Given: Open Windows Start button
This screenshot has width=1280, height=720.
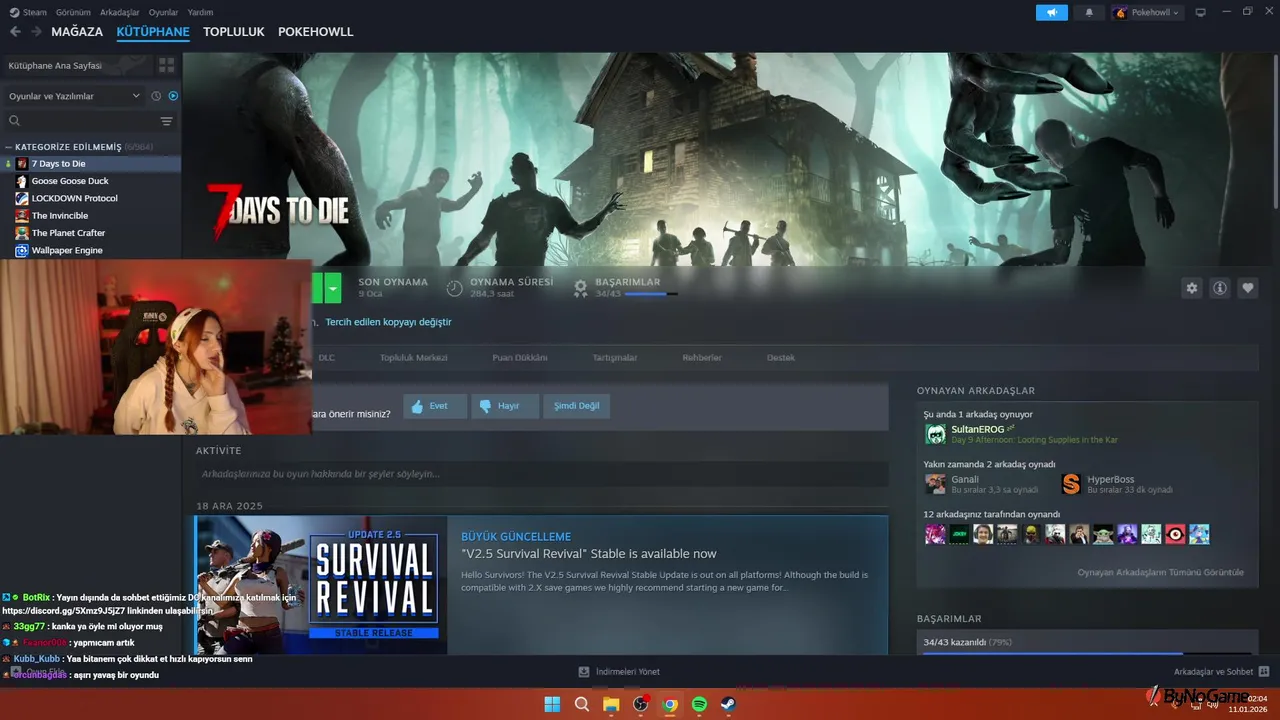Looking at the screenshot, I should [x=552, y=704].
